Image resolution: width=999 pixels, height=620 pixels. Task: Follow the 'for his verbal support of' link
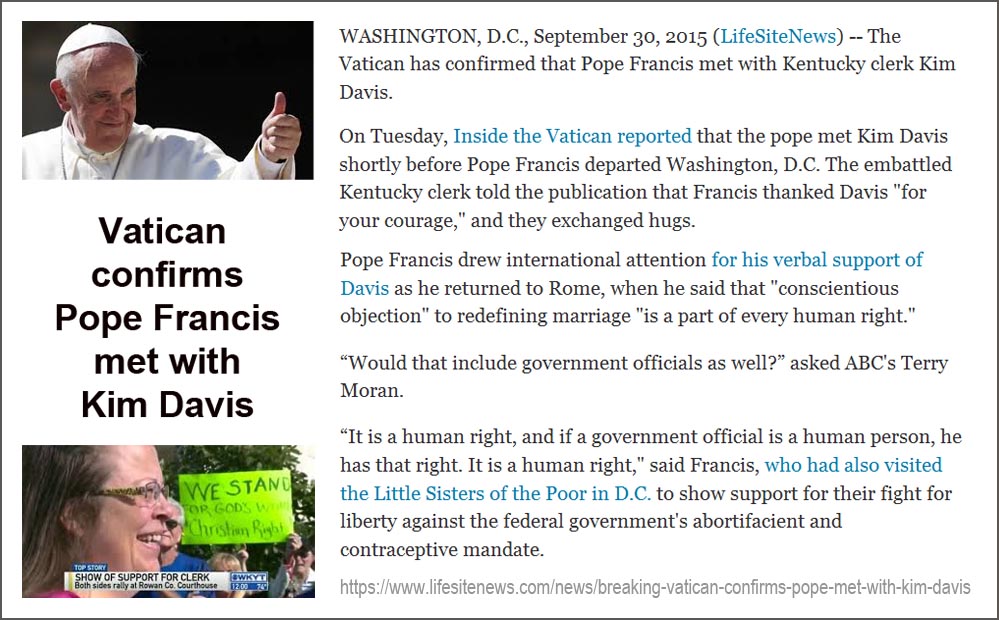point(817,259)
